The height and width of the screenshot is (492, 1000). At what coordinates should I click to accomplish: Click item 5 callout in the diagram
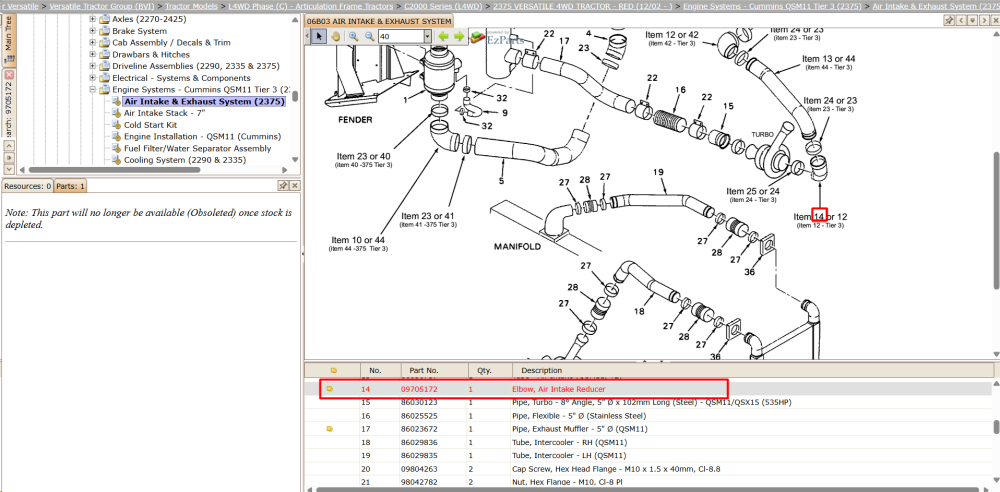(x=503, y=181)
